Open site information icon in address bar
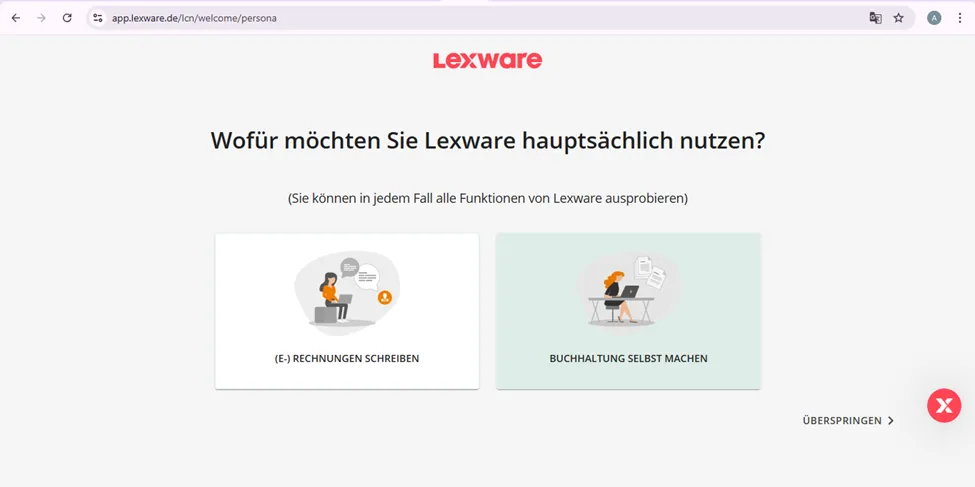 click(98, 18)
